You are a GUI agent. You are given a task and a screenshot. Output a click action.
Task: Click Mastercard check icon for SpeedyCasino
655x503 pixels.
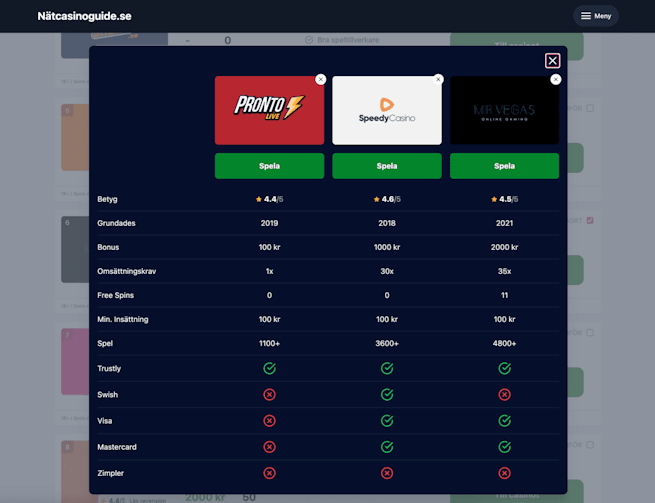click(387, 447)
